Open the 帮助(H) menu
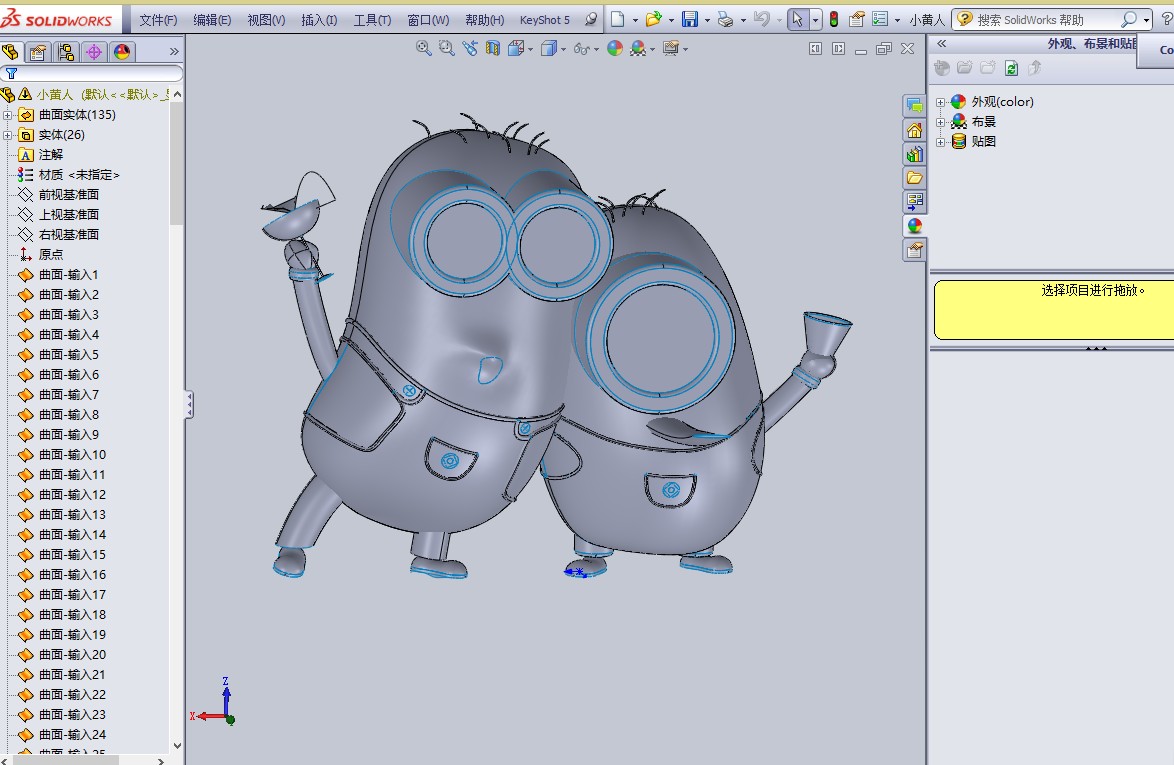This screenshot has width=1174, height=765. pos(484,20)
